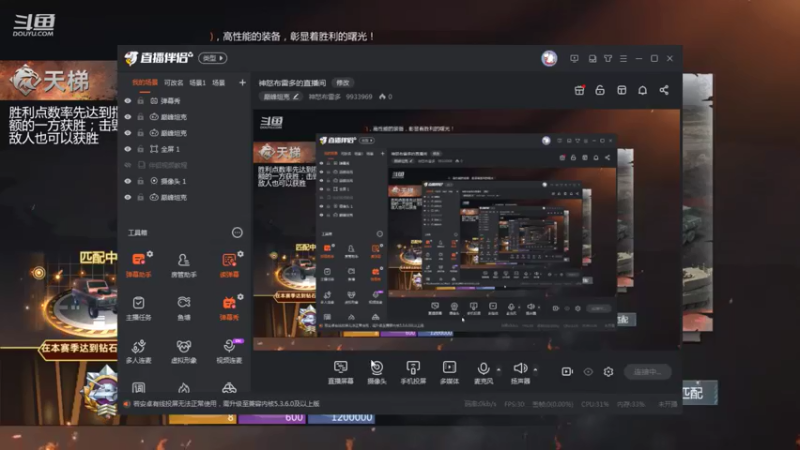Add a new scene with plus button
Screen dimensions: 800x450
coord(242,83)
